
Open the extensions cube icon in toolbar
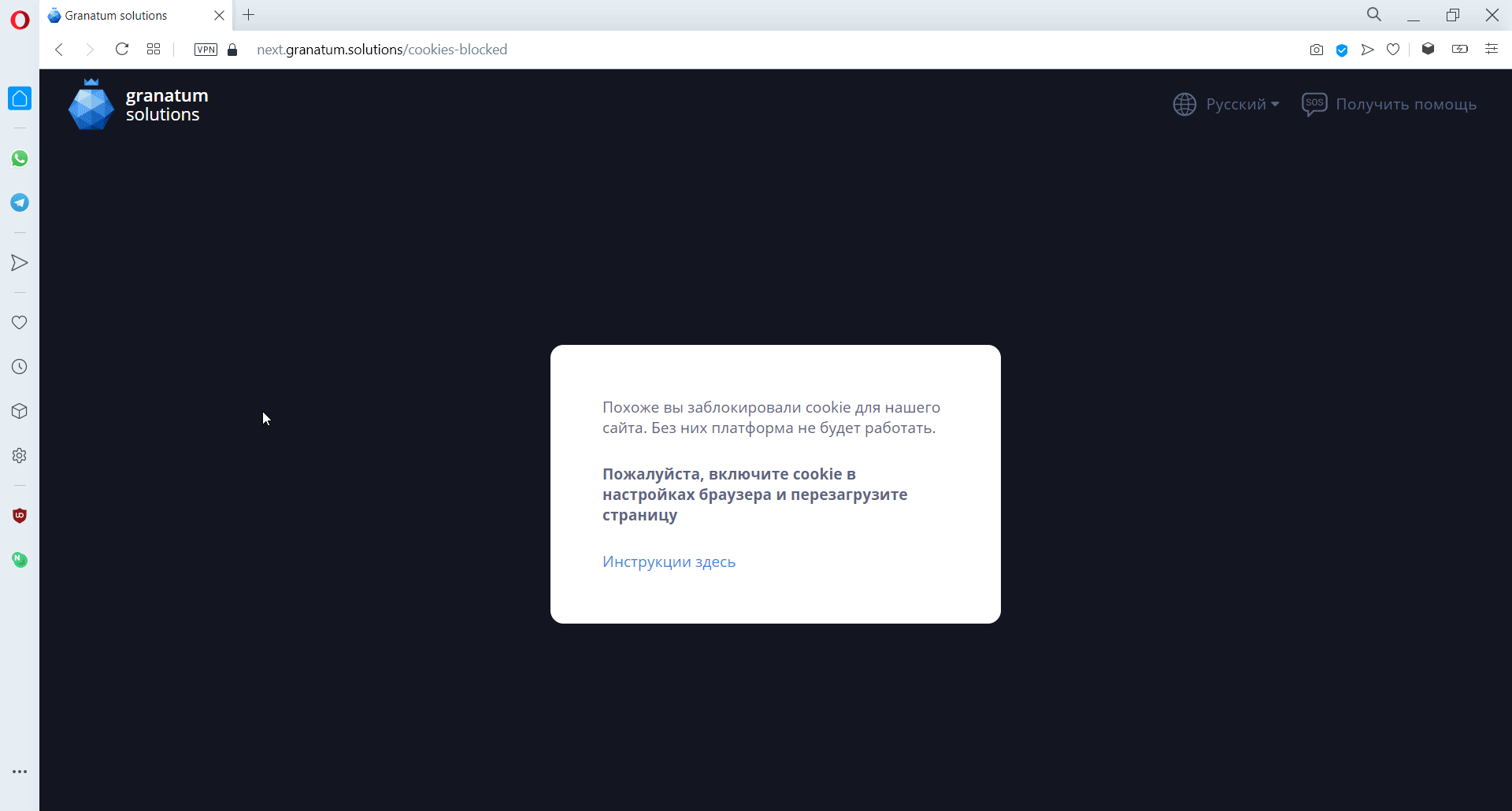point(1428,49)
